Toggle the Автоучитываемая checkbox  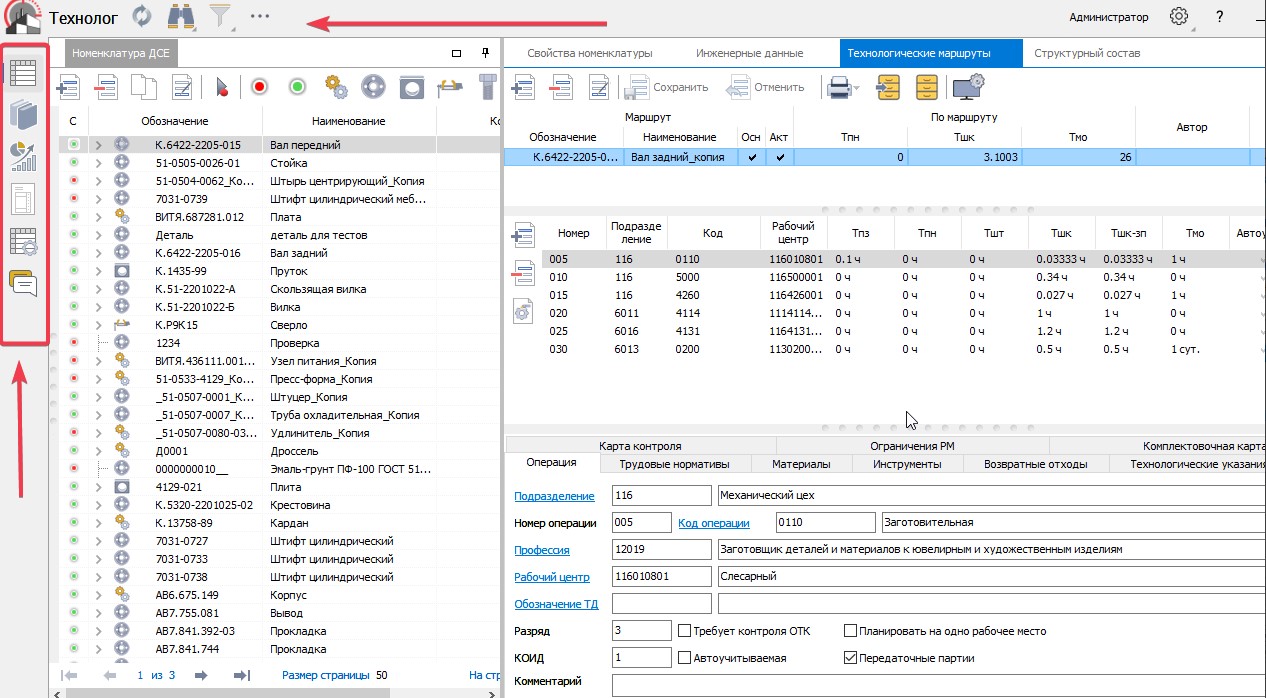click(x=685, y=658)
